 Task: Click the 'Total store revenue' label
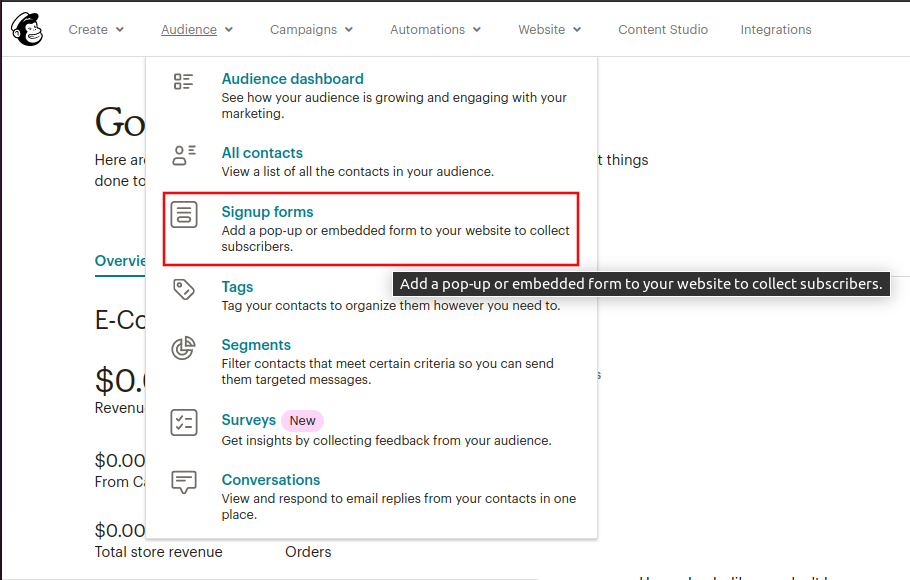pos(158,552)
